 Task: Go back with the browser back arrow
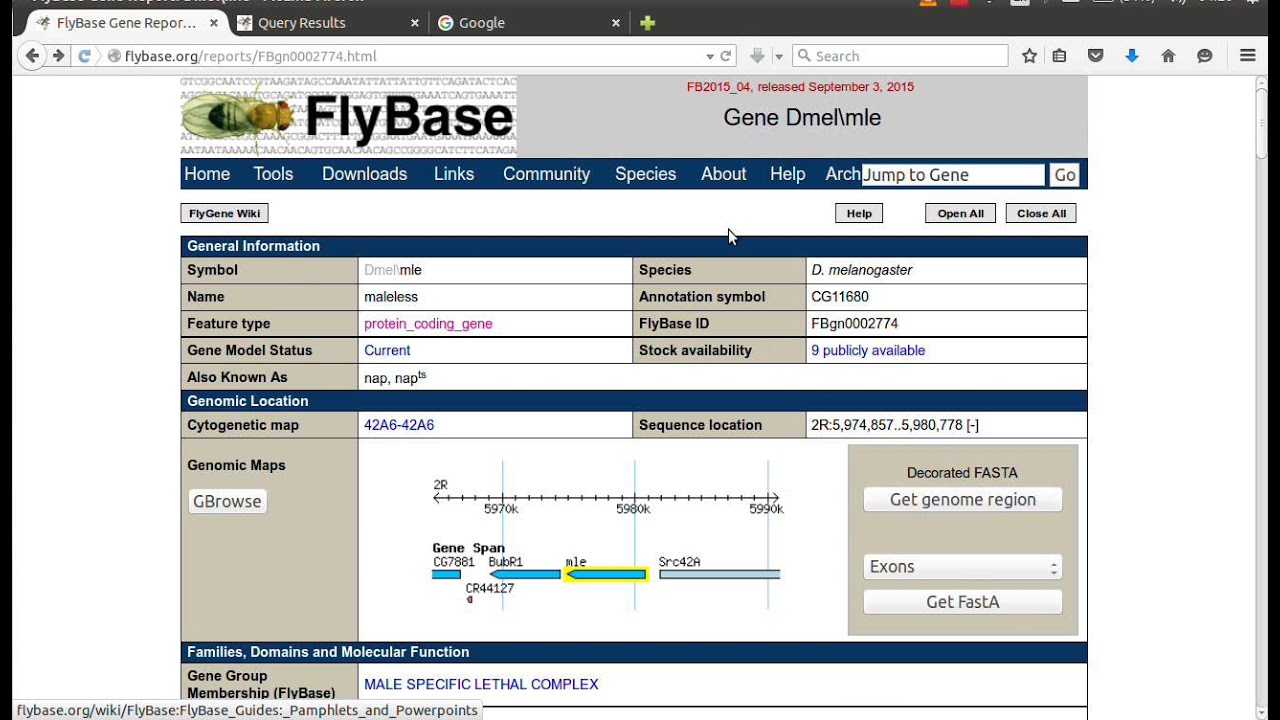tap(32, 56)
